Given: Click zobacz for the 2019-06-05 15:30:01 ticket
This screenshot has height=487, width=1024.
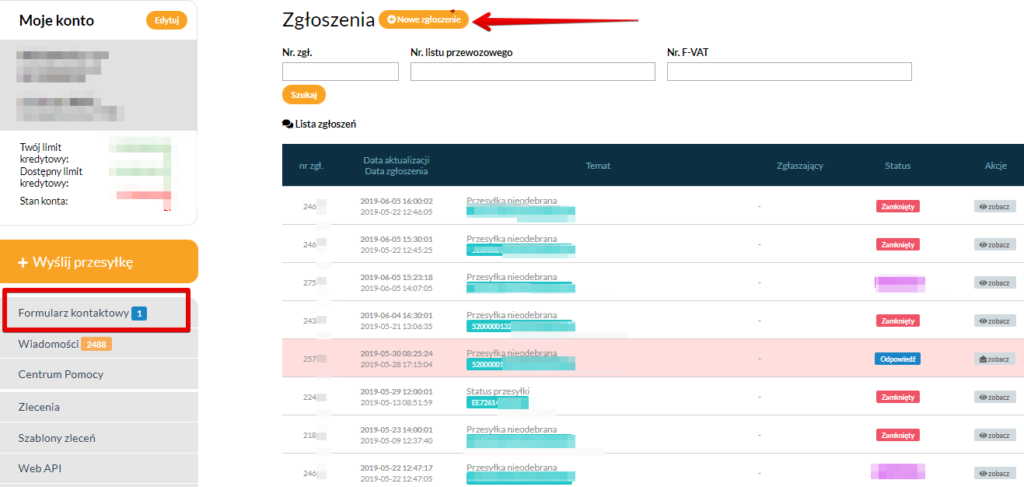Looking at the screenshot, I should pos(994,244).
